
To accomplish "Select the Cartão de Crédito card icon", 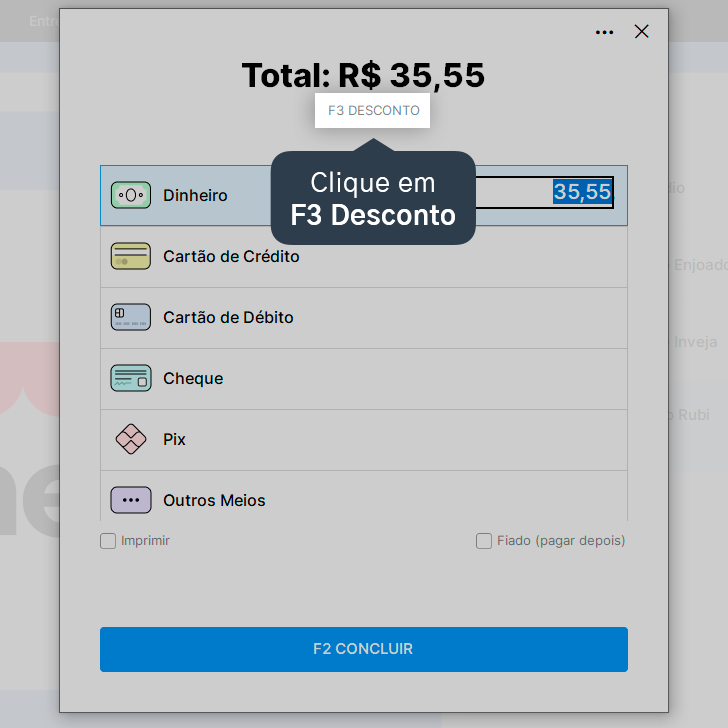I will click(x=131, y=256).
